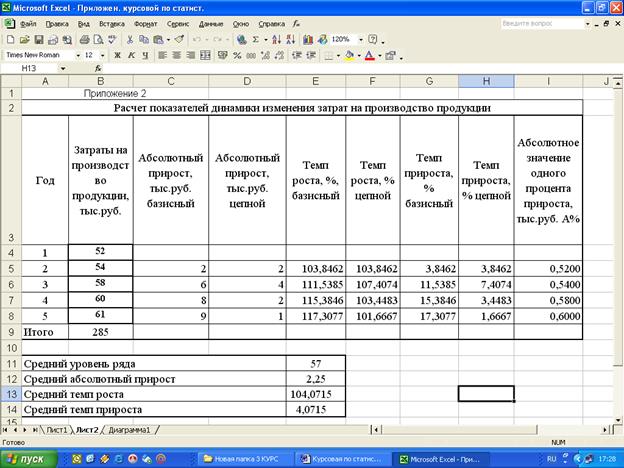Open the Chart Wizard icon

(307, 39)
